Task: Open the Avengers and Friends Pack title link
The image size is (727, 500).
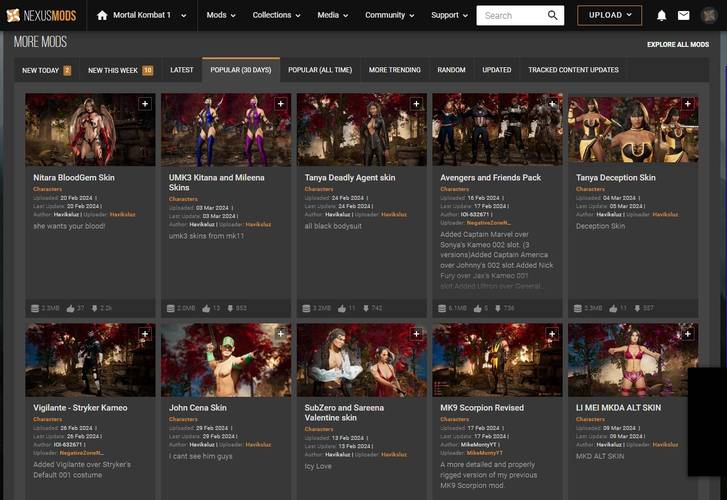Action: point(491,178)
